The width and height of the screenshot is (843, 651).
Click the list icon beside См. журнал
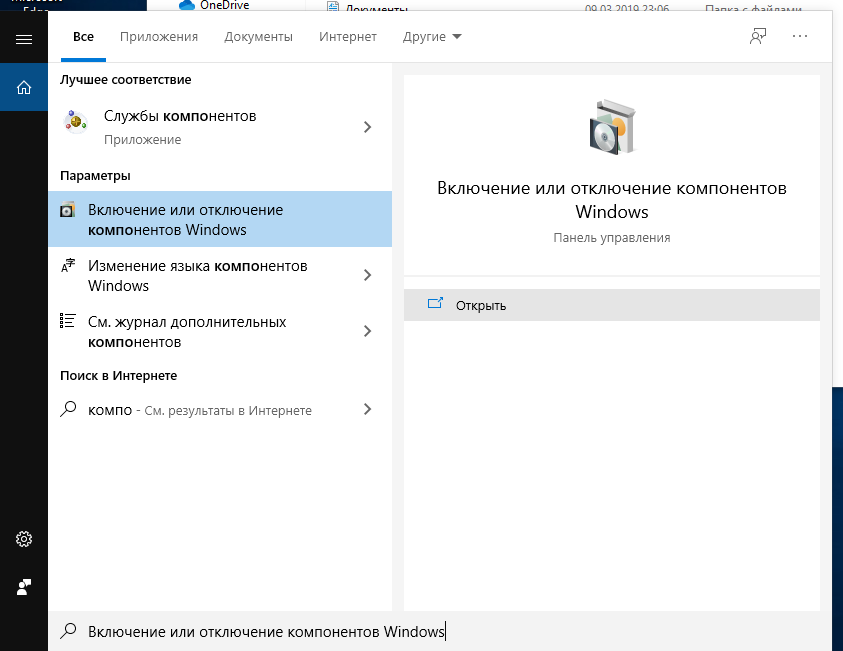(67, 321)
